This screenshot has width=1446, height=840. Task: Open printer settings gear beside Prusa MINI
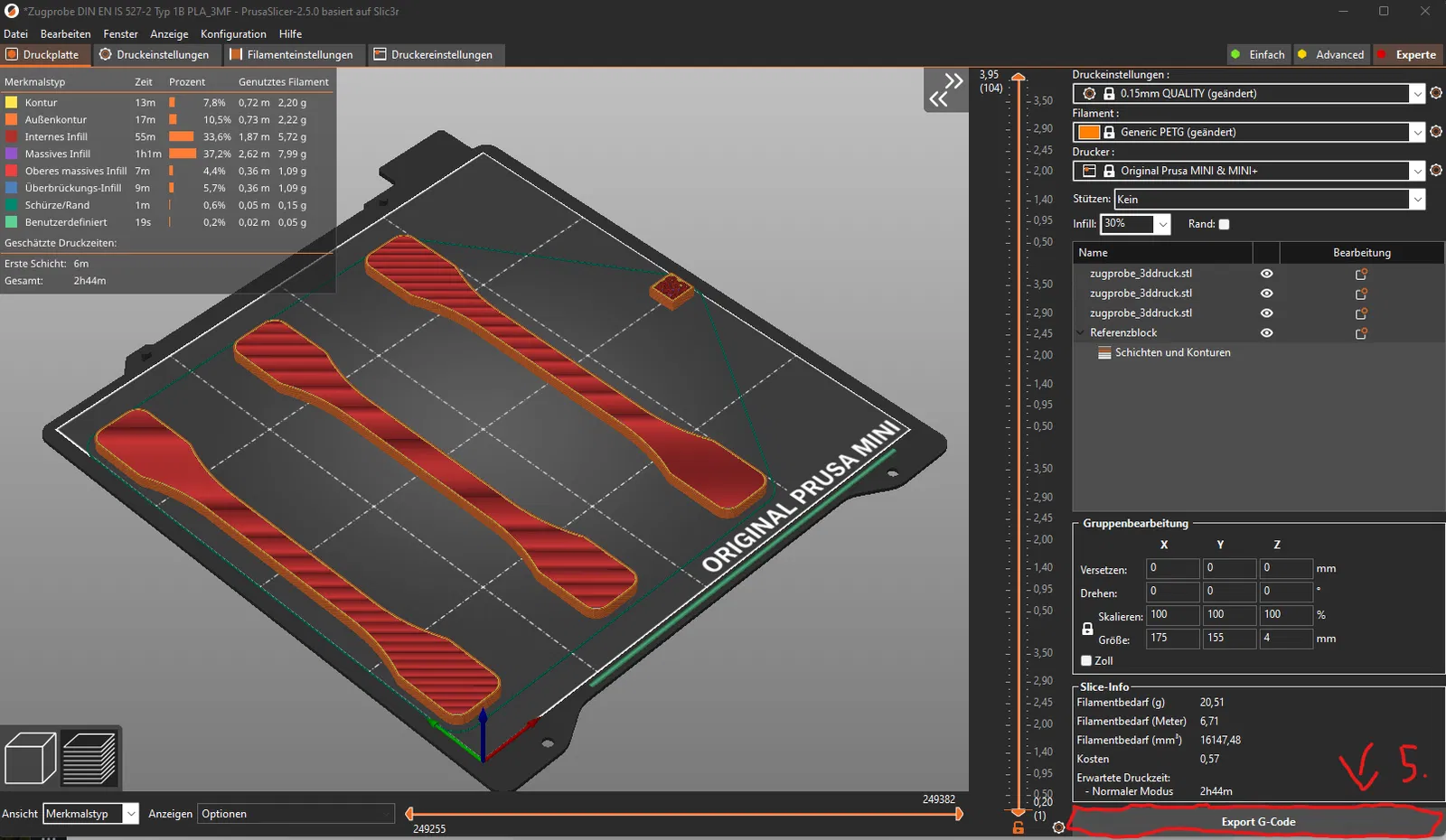(x=1436, y=171)
